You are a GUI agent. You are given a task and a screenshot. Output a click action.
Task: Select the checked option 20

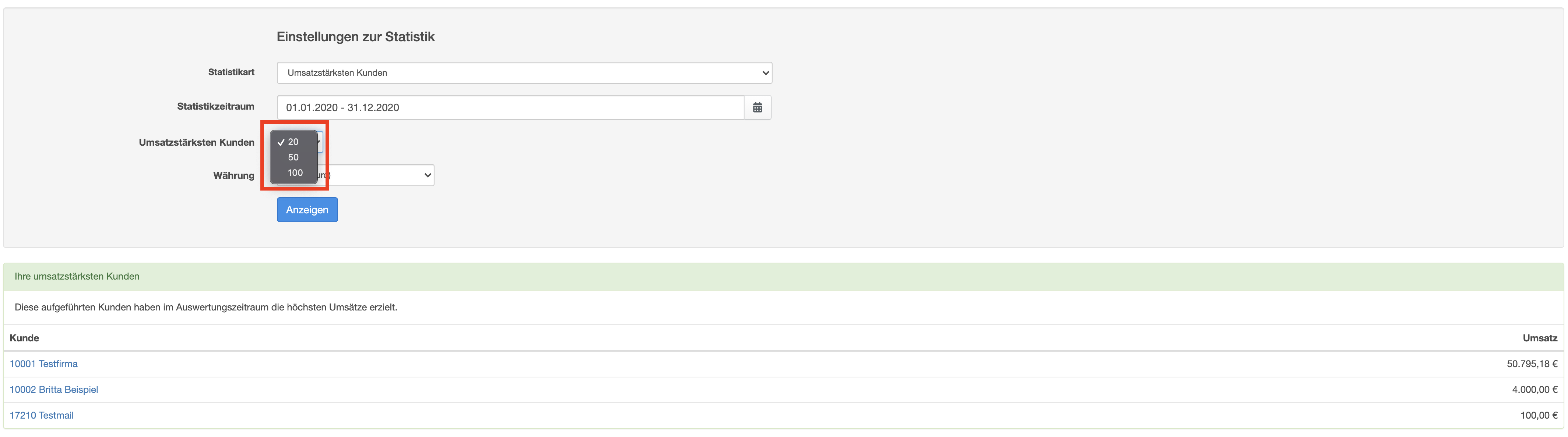293,142
